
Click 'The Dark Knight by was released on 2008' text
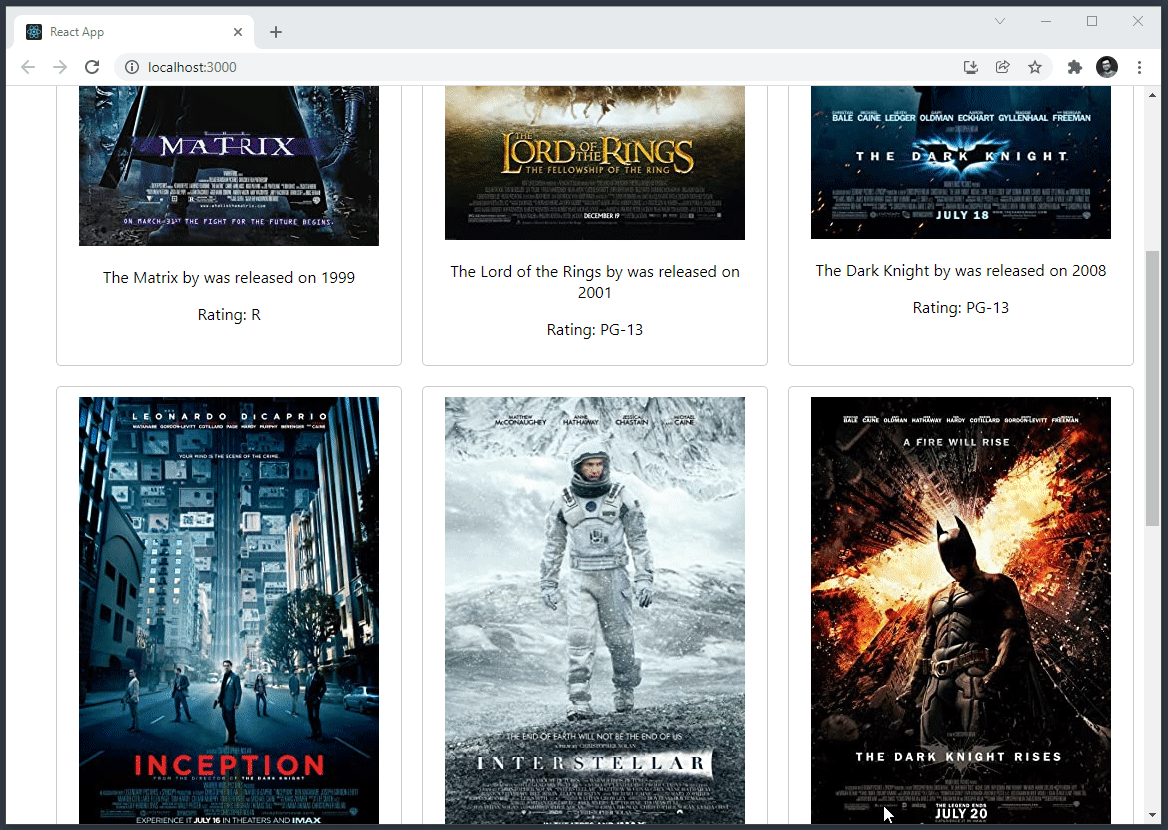point(961,271)
